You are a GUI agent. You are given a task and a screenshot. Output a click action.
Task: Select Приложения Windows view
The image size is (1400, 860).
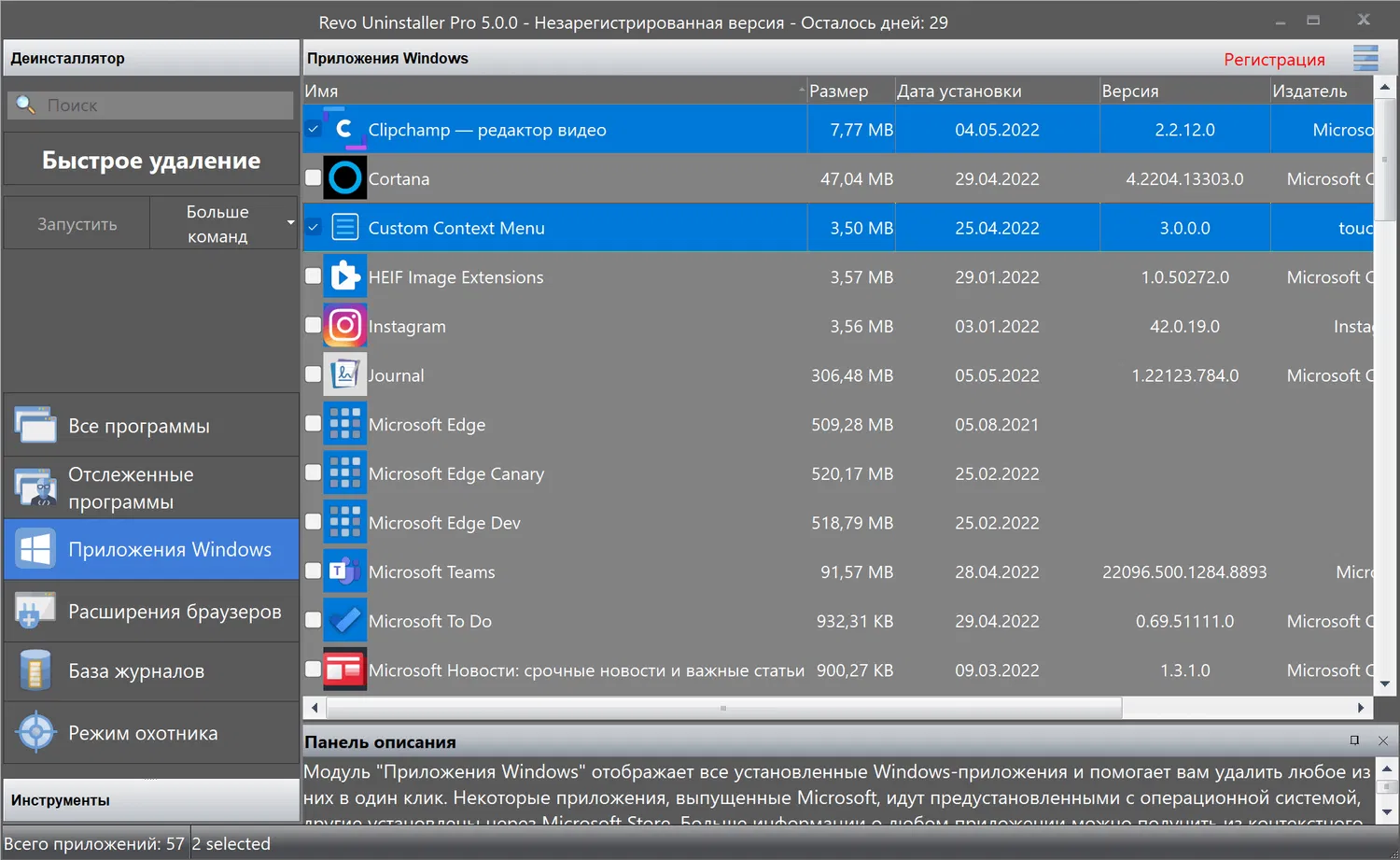(x=151, y=549)
